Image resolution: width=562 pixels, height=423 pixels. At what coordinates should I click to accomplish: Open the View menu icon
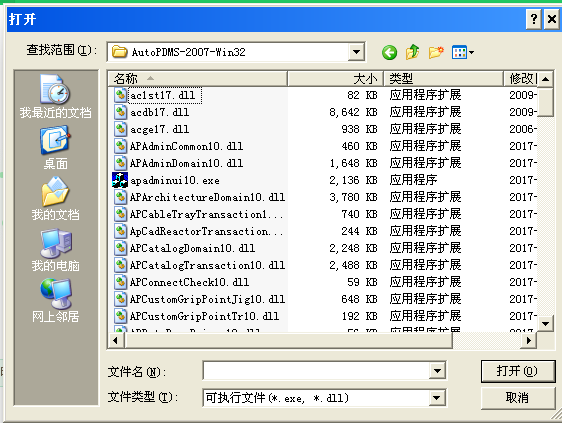pos(463,52)
